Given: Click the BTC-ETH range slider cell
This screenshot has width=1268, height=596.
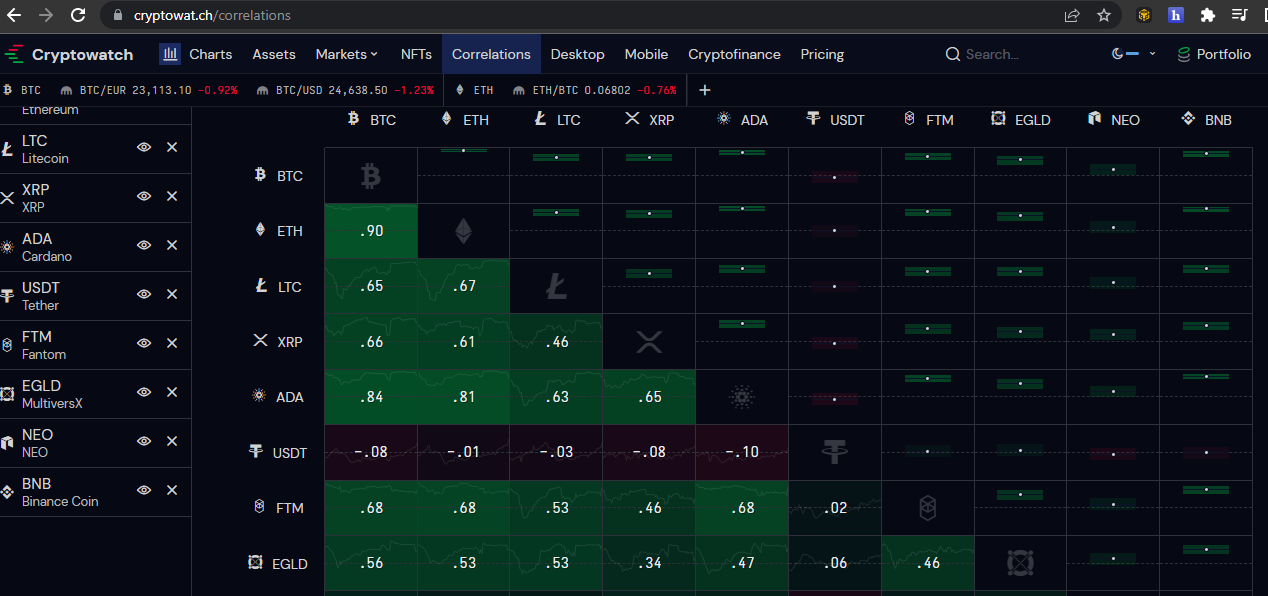Looking at the screenshot, I should click(463, 176).
